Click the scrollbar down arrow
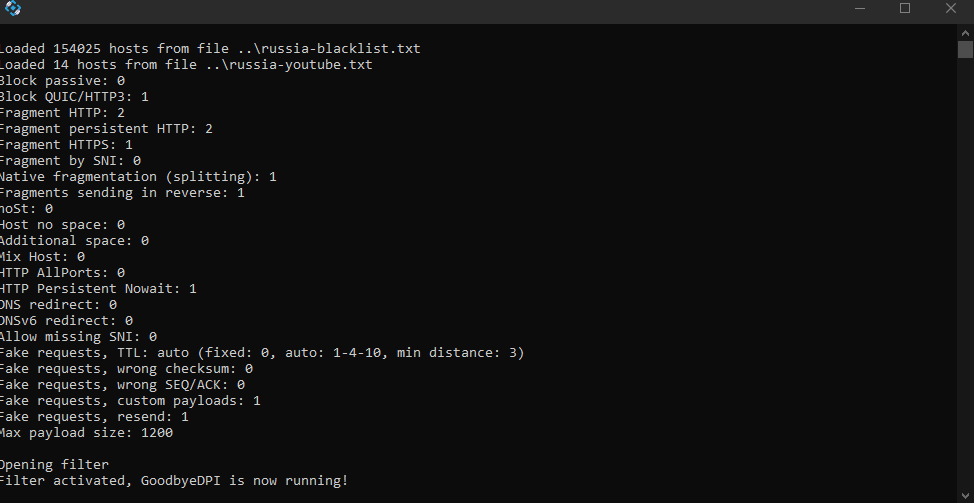This screenshot has height=503, width=974. [965, 496]
